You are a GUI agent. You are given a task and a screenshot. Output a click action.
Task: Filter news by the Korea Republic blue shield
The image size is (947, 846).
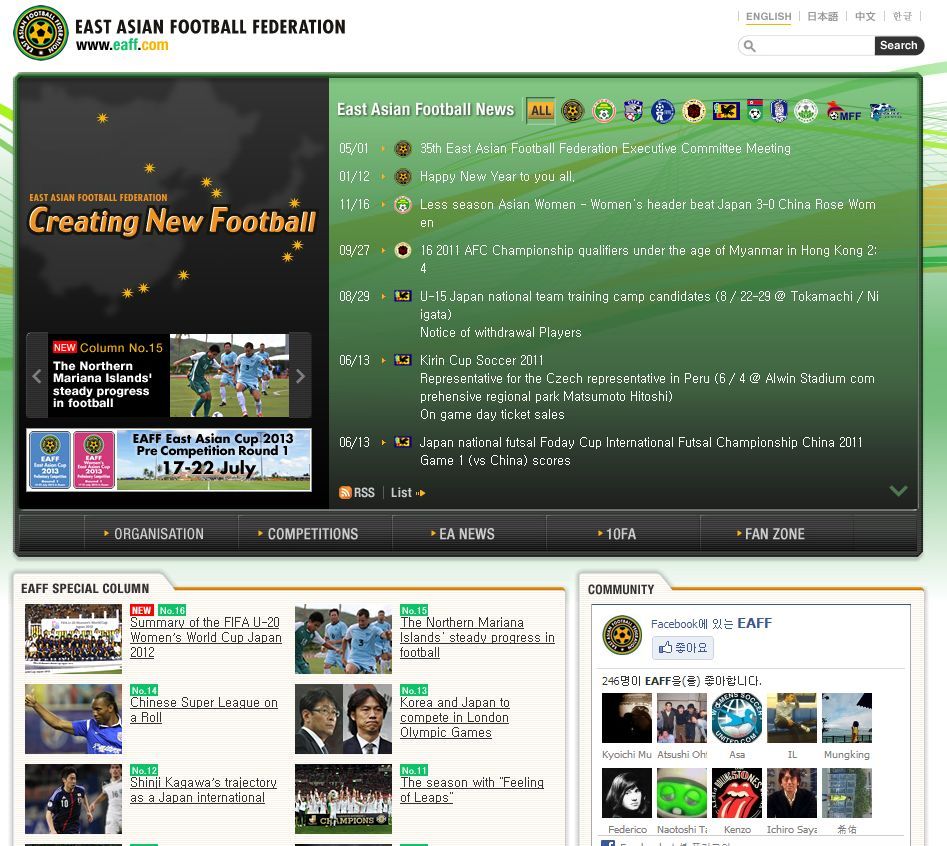pos(779,111)
